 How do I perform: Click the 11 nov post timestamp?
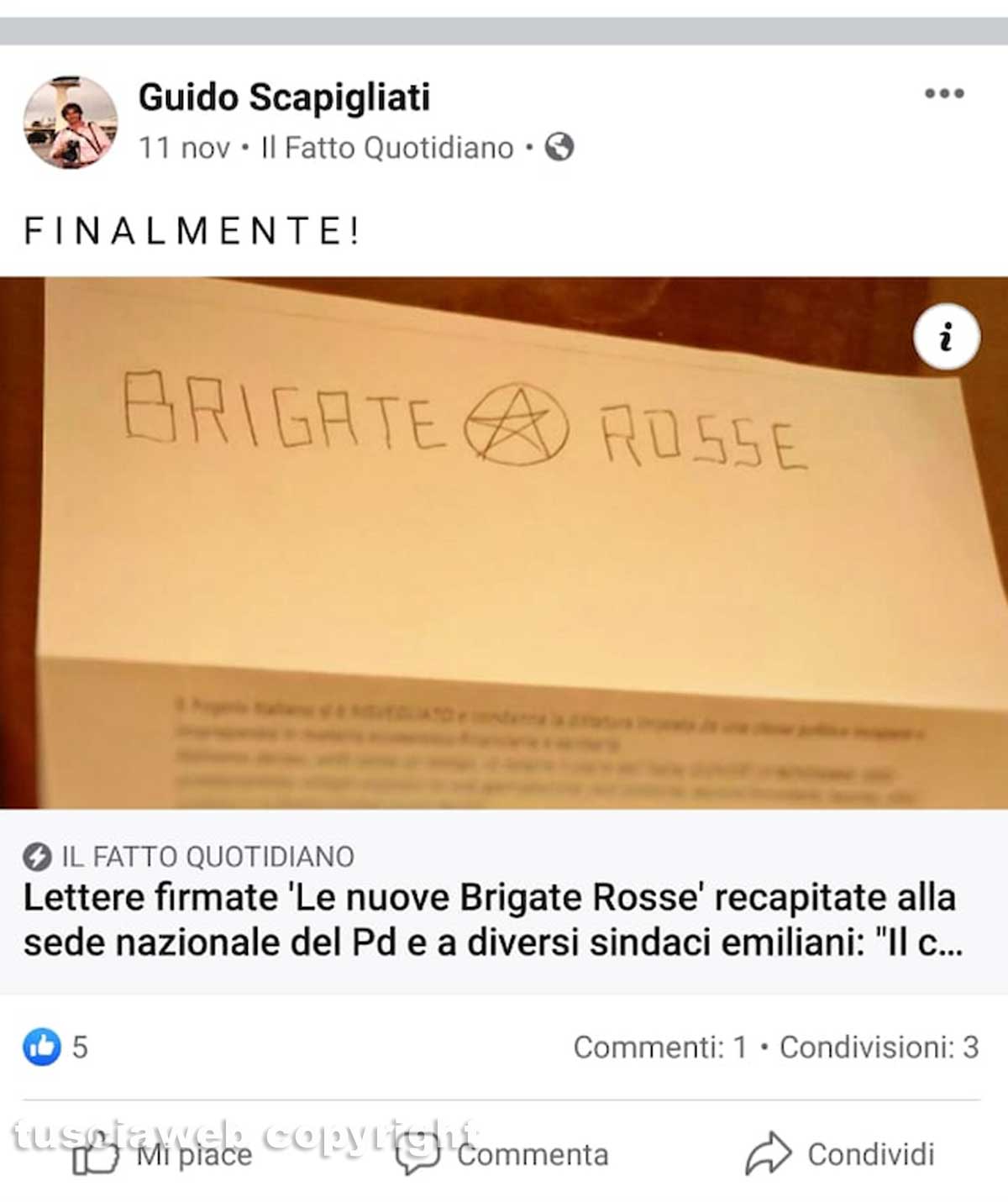184,148
